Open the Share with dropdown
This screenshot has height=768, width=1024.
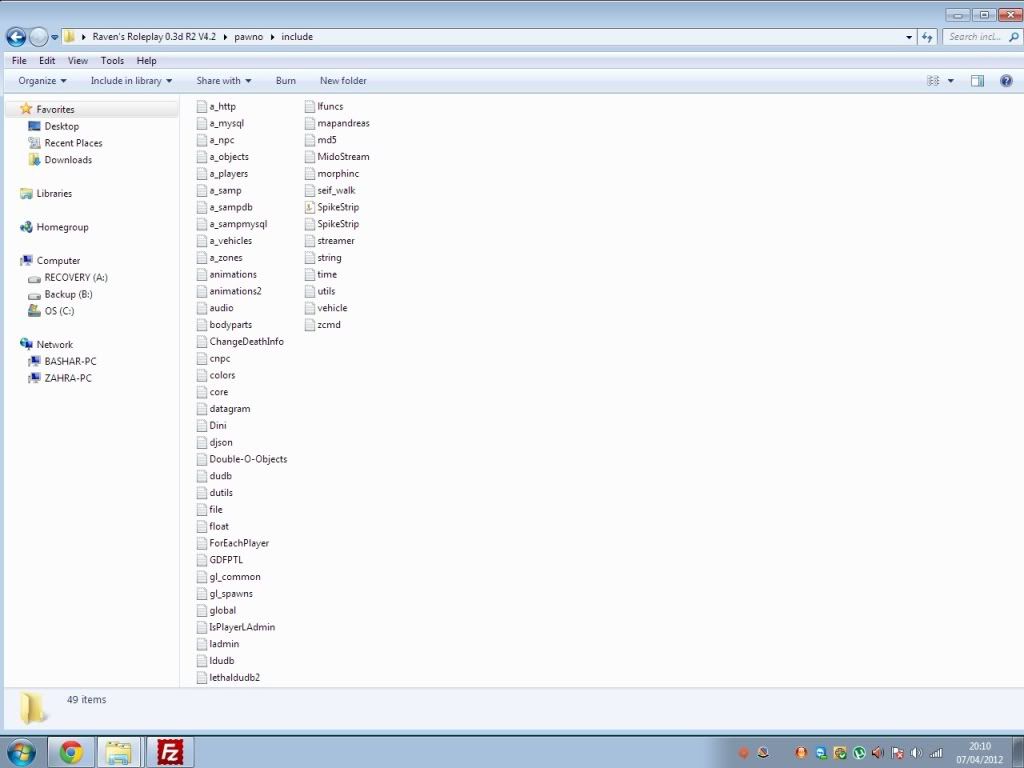(224, 81)
